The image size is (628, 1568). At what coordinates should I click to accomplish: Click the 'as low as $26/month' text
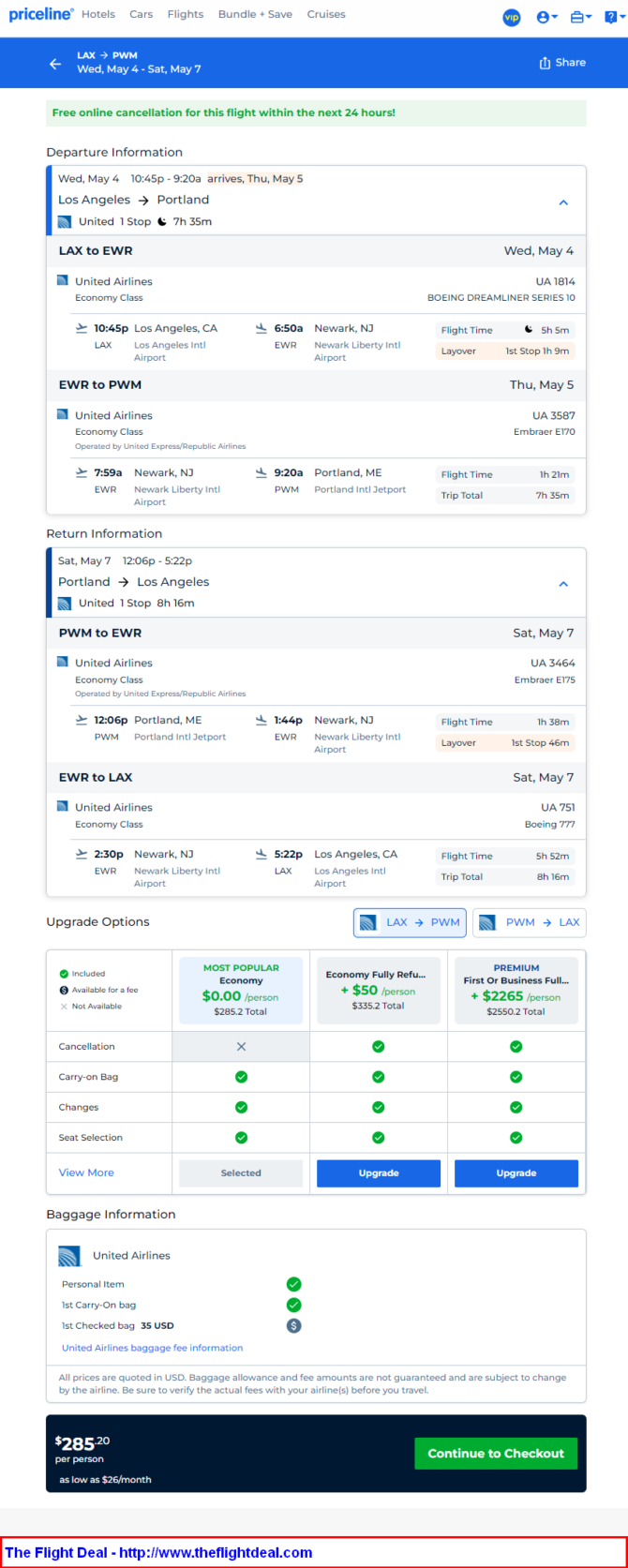(x=105, y=1480)
